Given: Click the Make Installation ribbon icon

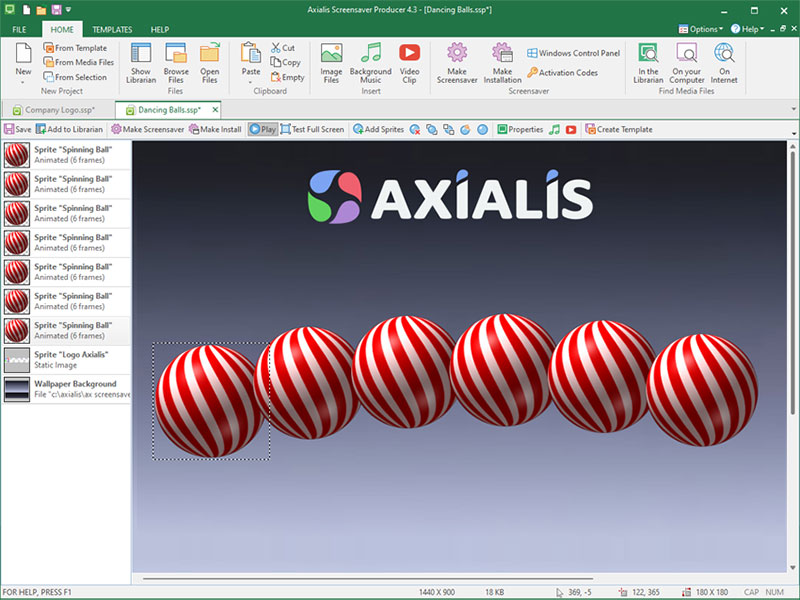Looking at the screenshot, I should pyautogui.click(x=502, y=62).
